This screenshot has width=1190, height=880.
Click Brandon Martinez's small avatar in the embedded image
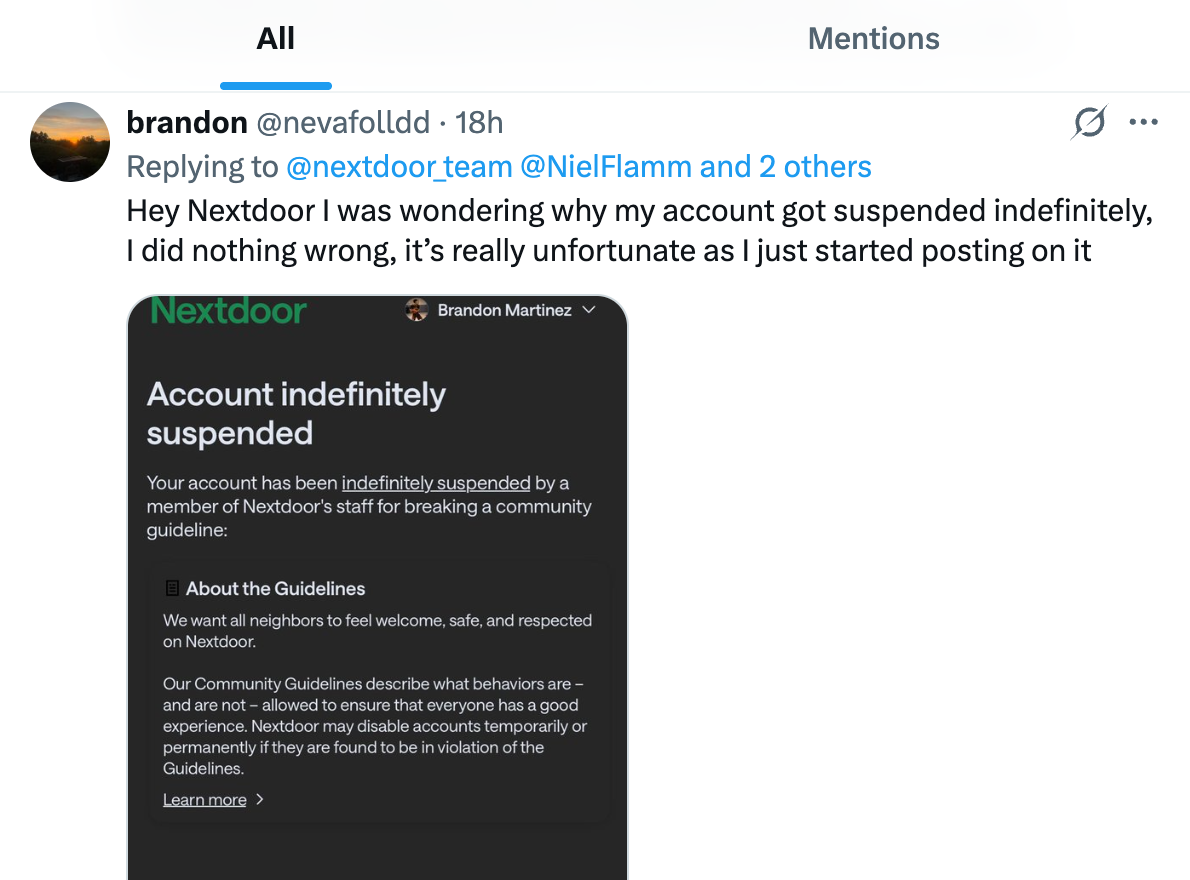click(x=417, y=310)
